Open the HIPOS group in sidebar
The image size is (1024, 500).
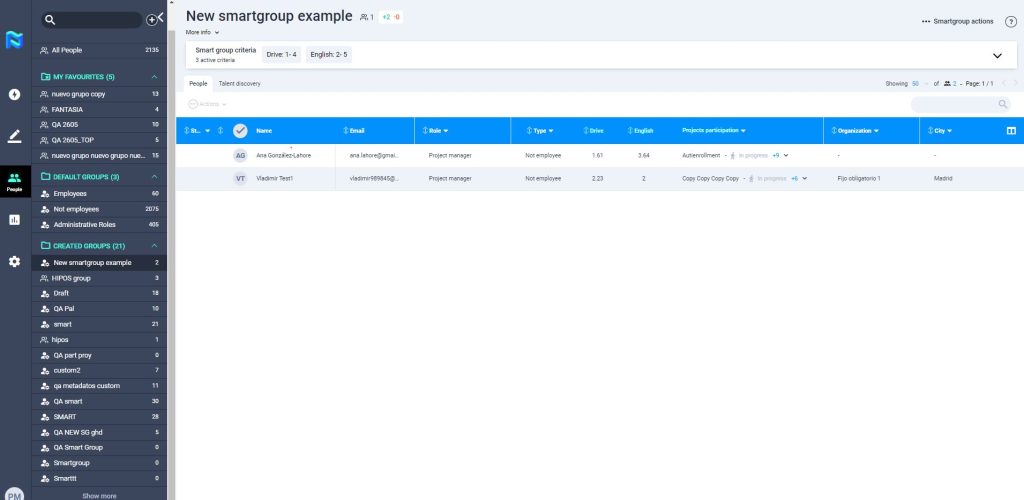(72, 278)
